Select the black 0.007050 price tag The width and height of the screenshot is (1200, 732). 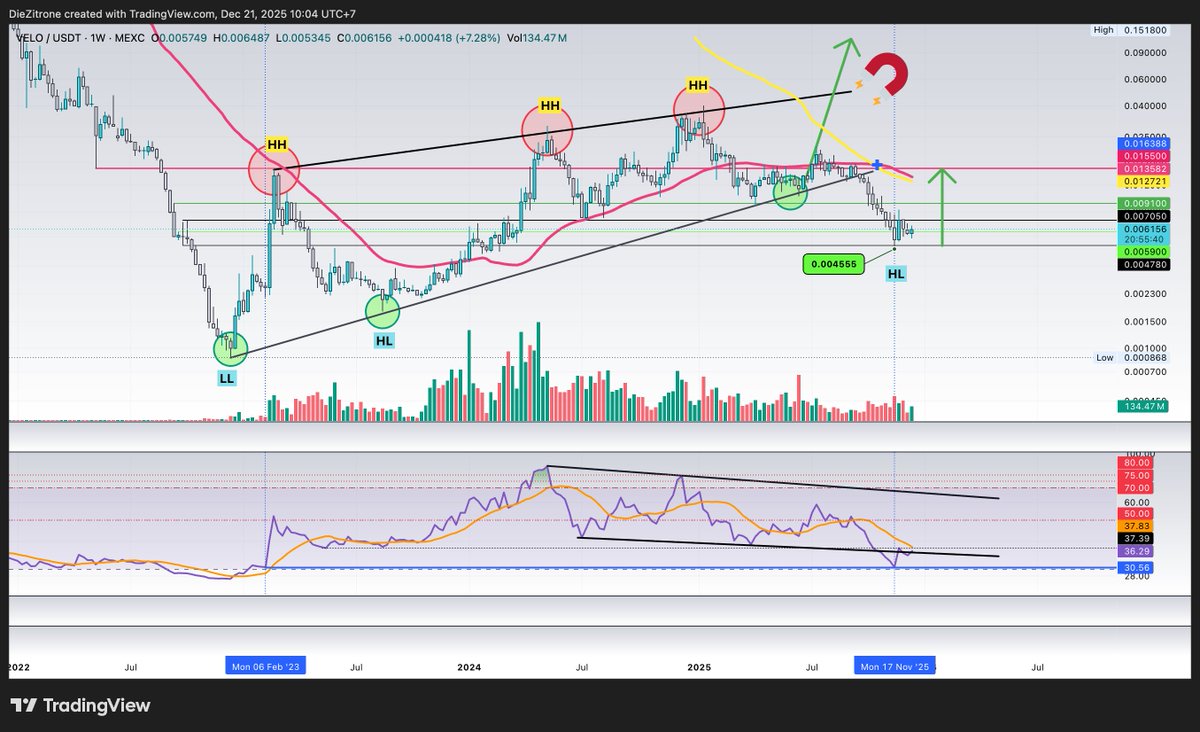(x=1144, y=217)
